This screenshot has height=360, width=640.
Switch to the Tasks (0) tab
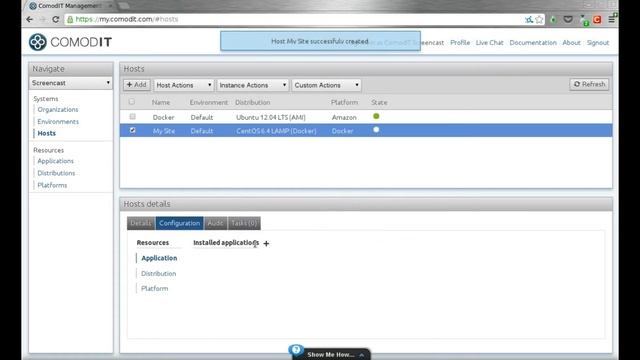point(244,223)
